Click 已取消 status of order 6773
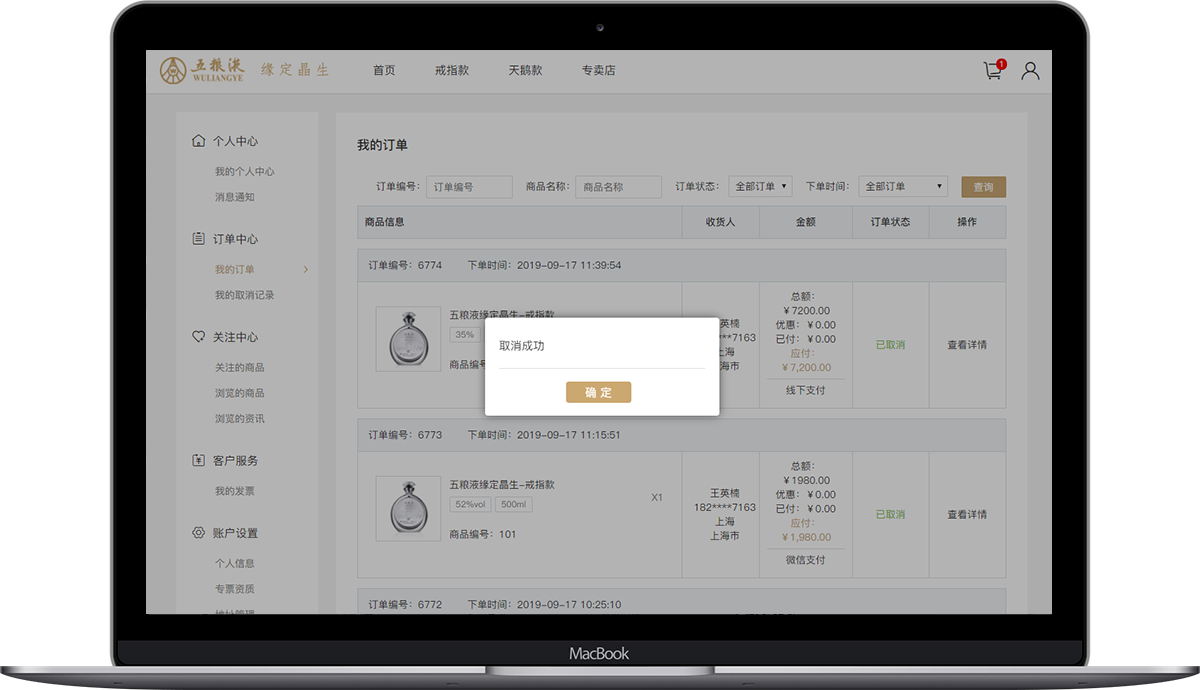The width and height of the screenshot is (1200, 690). pos(890,515)
